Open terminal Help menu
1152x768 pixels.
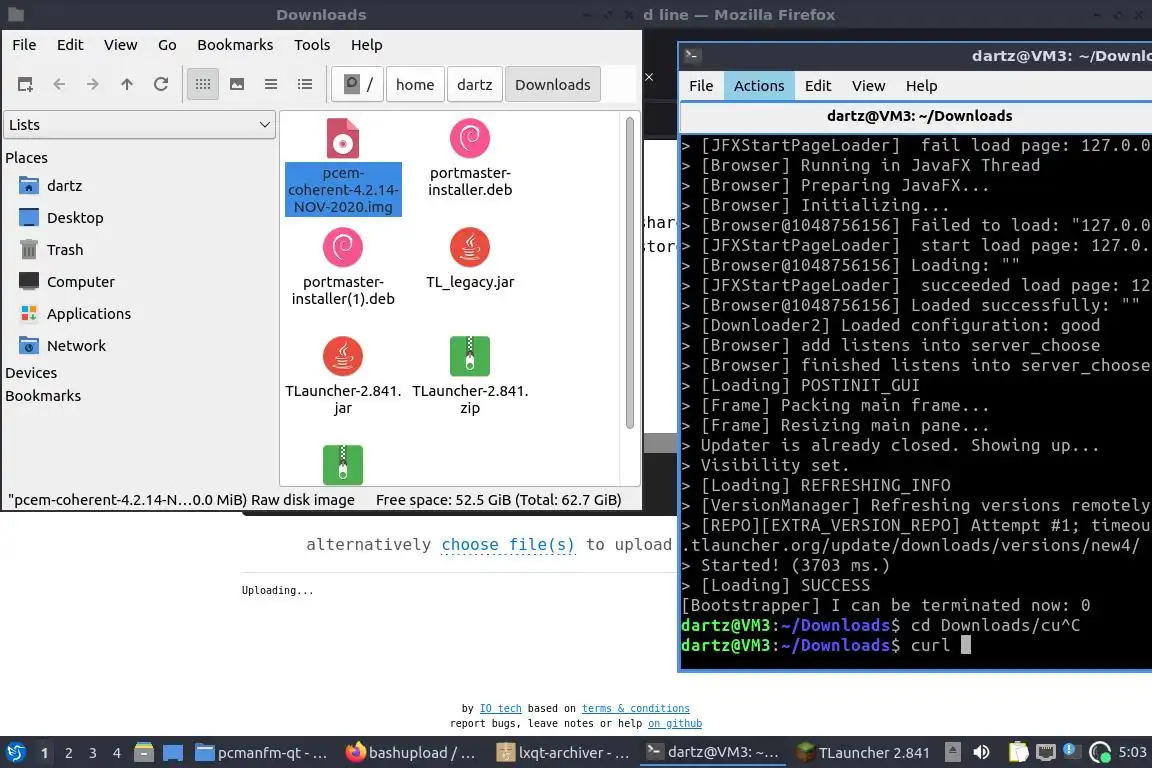(x=921, y=86)
